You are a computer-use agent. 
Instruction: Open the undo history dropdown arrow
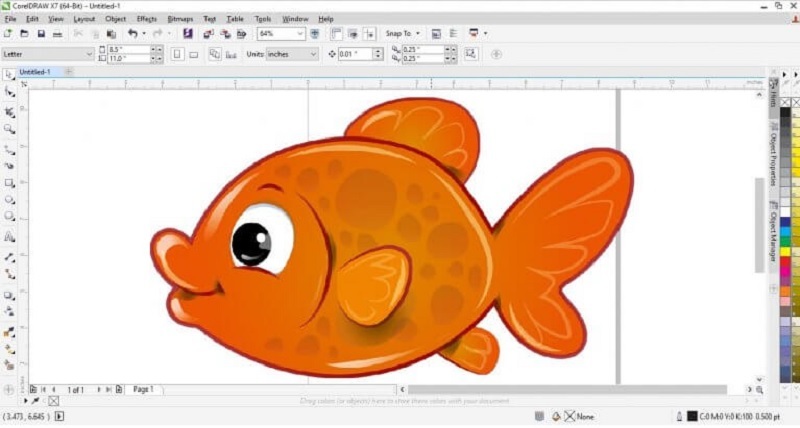(144, 34)
